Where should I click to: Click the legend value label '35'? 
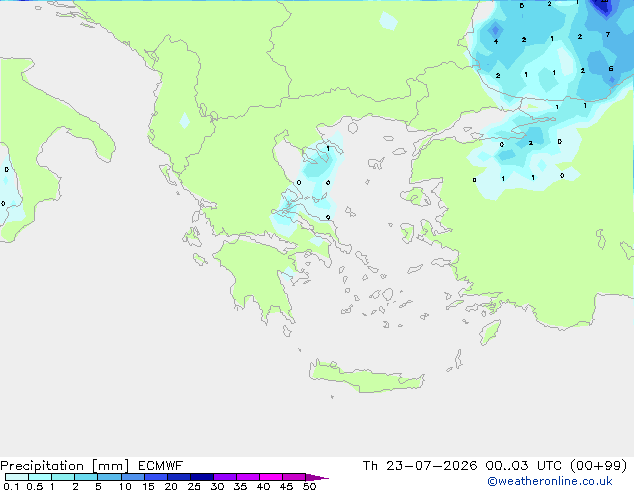click(240, 486)
